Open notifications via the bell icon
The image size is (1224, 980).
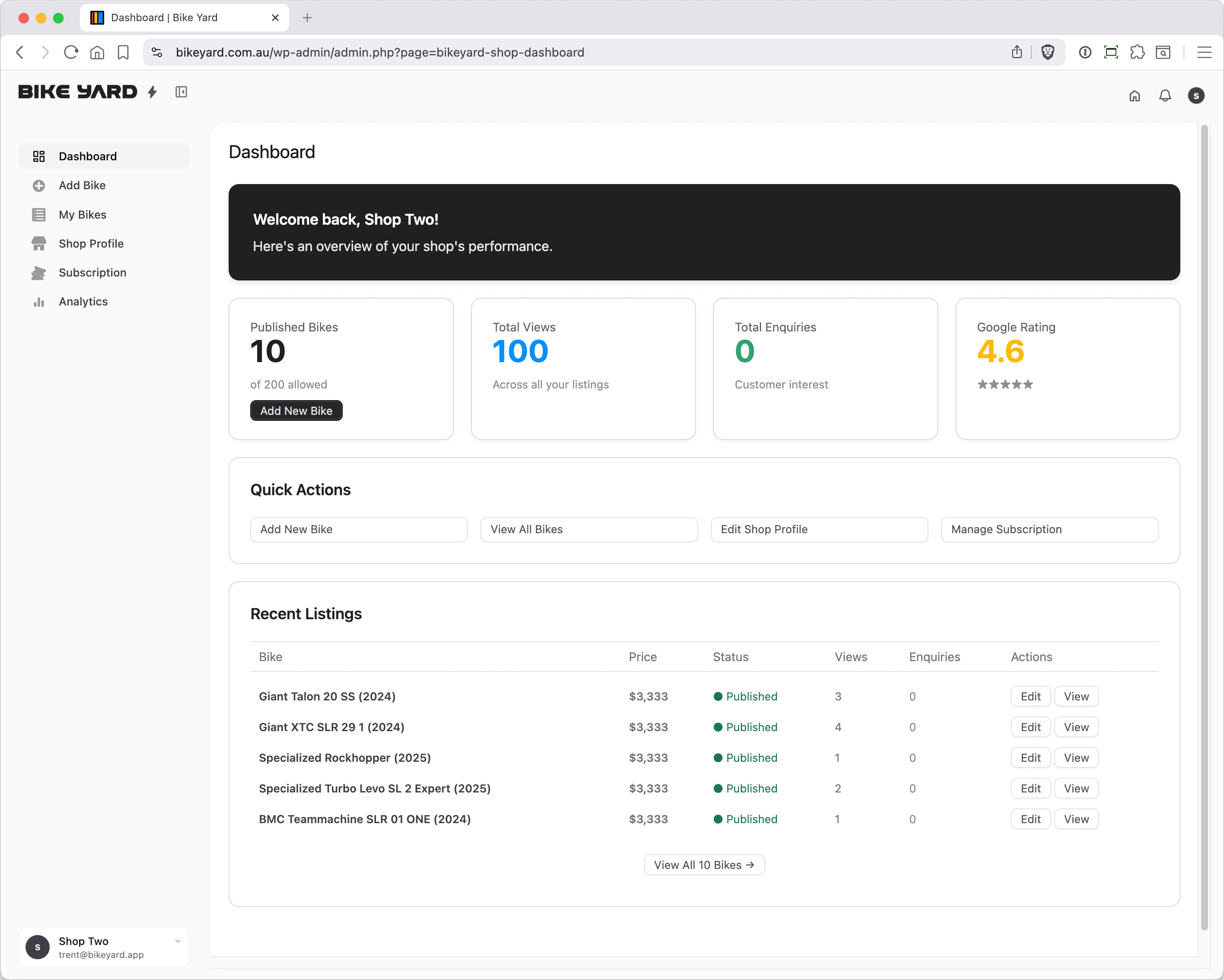[x=1165, y=96]
